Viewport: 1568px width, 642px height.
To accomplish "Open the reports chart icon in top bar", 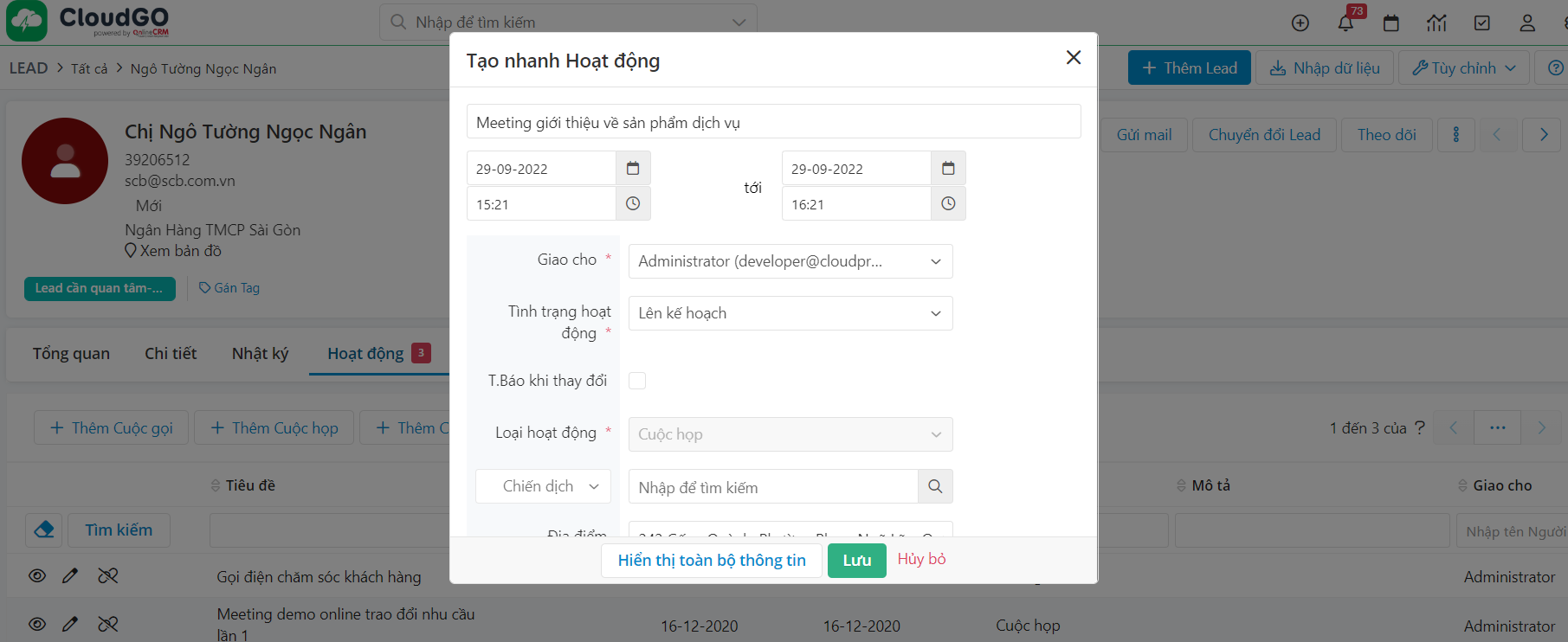I will 1437,23.
